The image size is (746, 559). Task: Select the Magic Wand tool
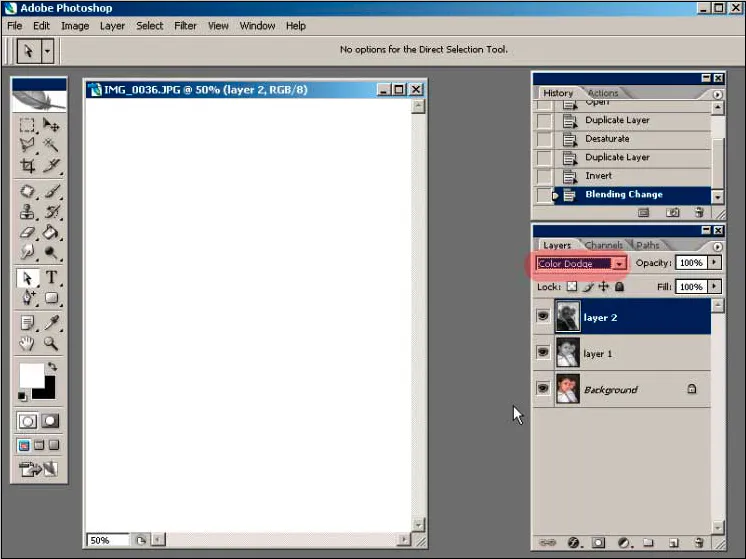51,145
